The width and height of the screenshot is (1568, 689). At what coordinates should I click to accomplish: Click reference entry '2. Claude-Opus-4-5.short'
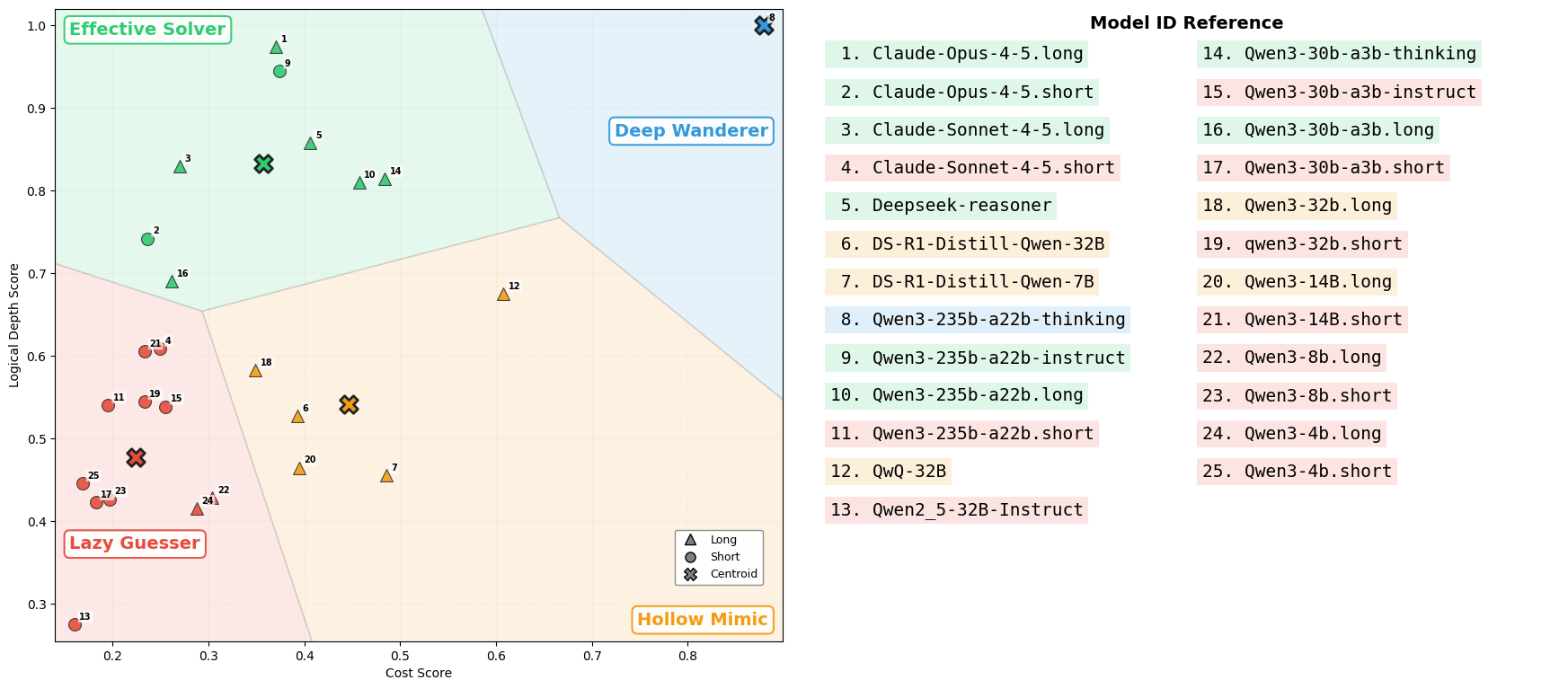pos(962,93)
